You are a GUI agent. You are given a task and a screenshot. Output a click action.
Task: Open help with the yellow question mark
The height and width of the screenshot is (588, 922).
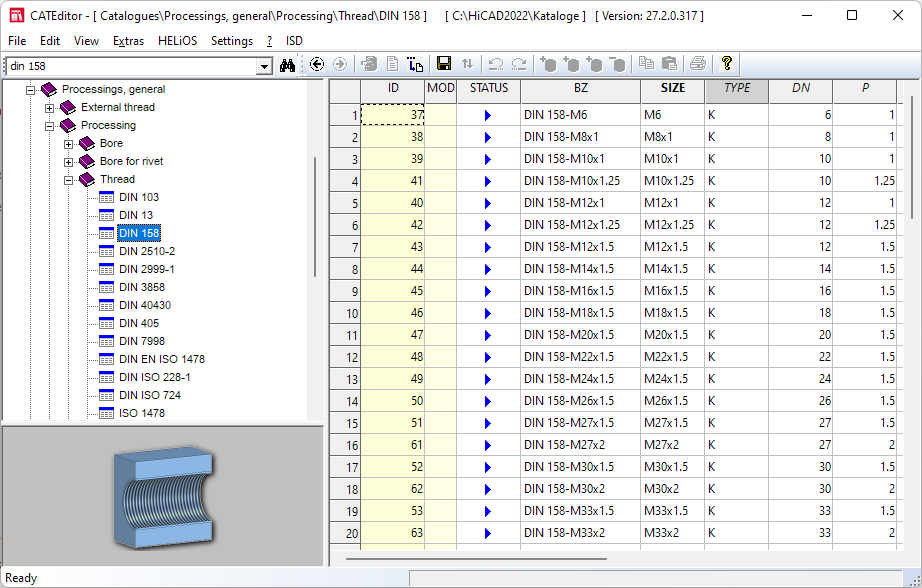pyautogui.click(x=727, y=64)
